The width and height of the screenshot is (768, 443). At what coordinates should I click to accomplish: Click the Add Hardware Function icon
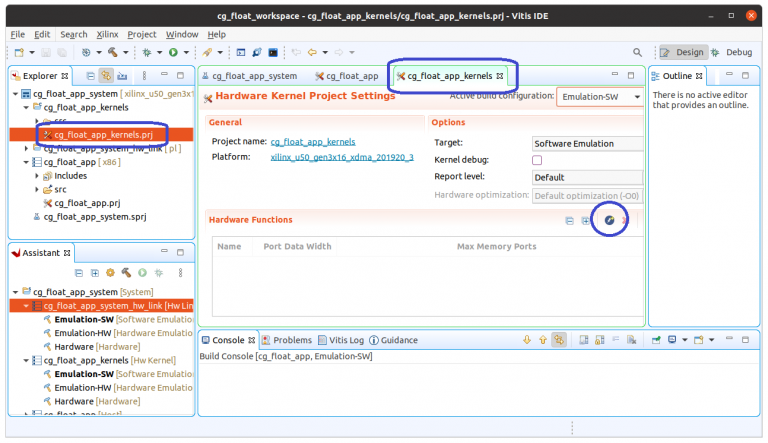pyautogui.click(x=609, y=220)
